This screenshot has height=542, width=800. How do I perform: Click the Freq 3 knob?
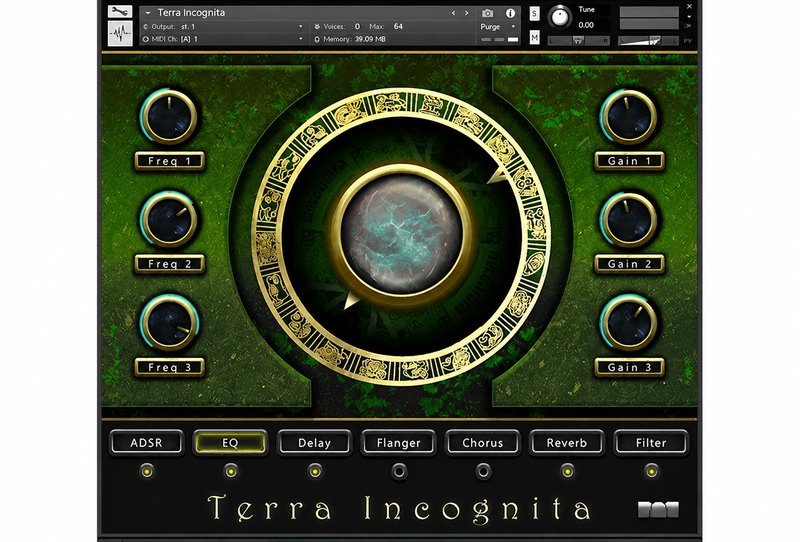tap(169, 323)
